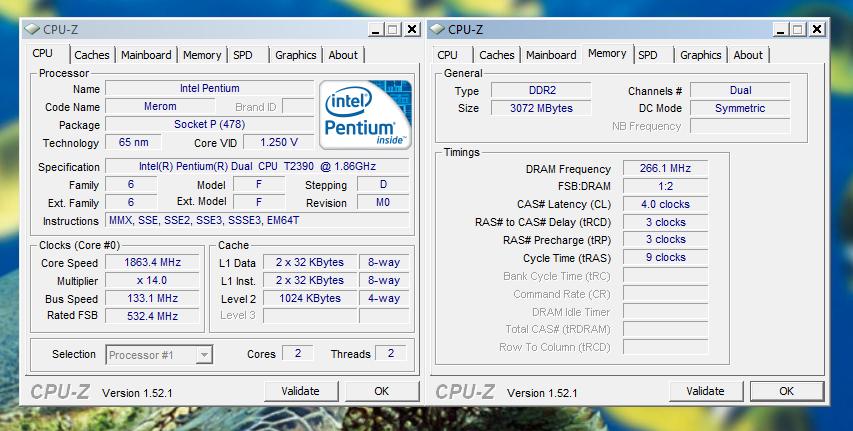Close the left CPU-Z window
Screen dimensions: 853x431
412,29
